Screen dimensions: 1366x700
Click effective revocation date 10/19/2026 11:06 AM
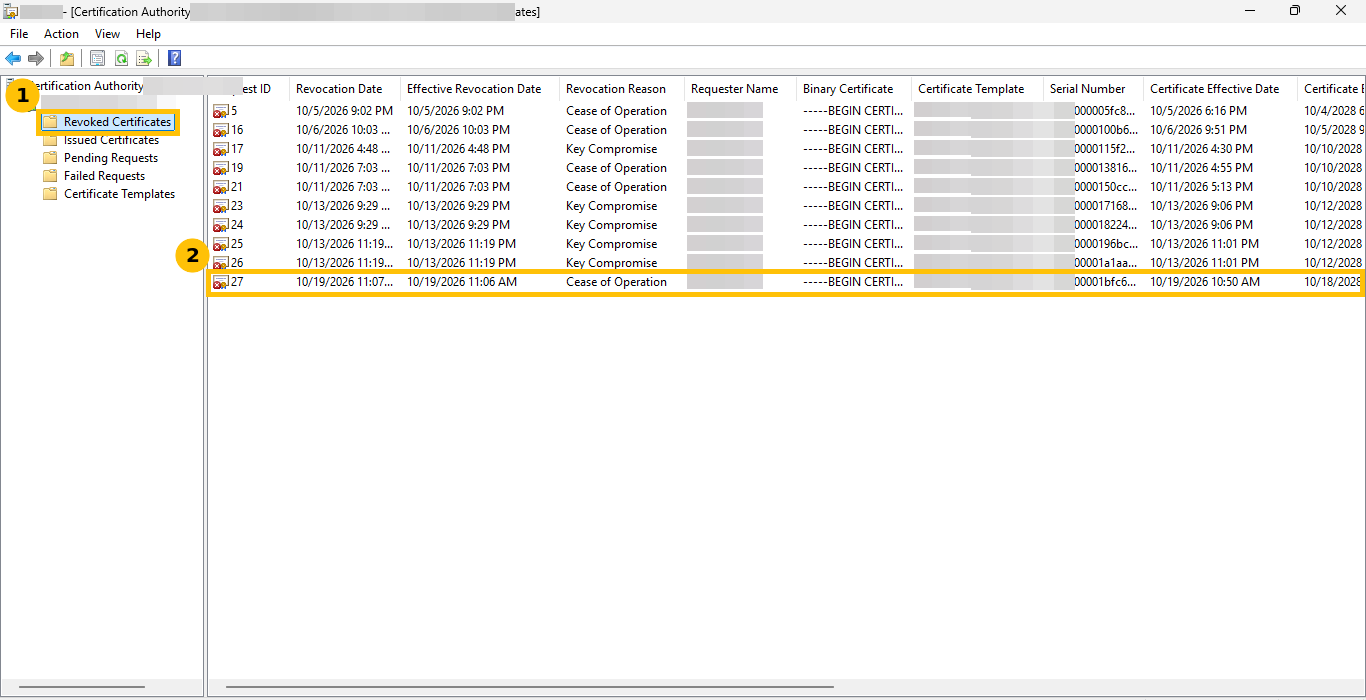(462, 282)
